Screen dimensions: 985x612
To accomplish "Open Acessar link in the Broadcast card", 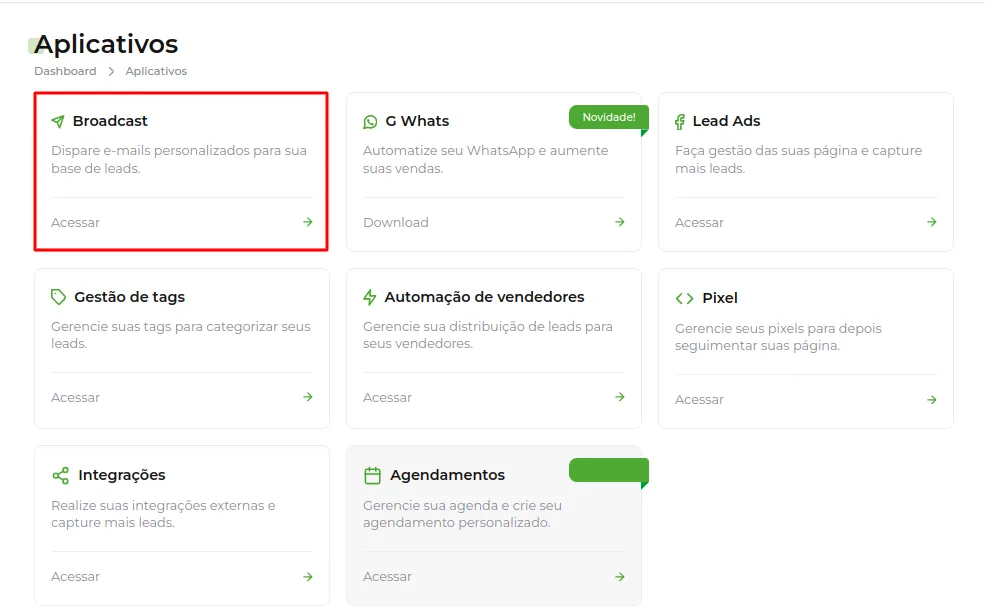I will (75, 222).
